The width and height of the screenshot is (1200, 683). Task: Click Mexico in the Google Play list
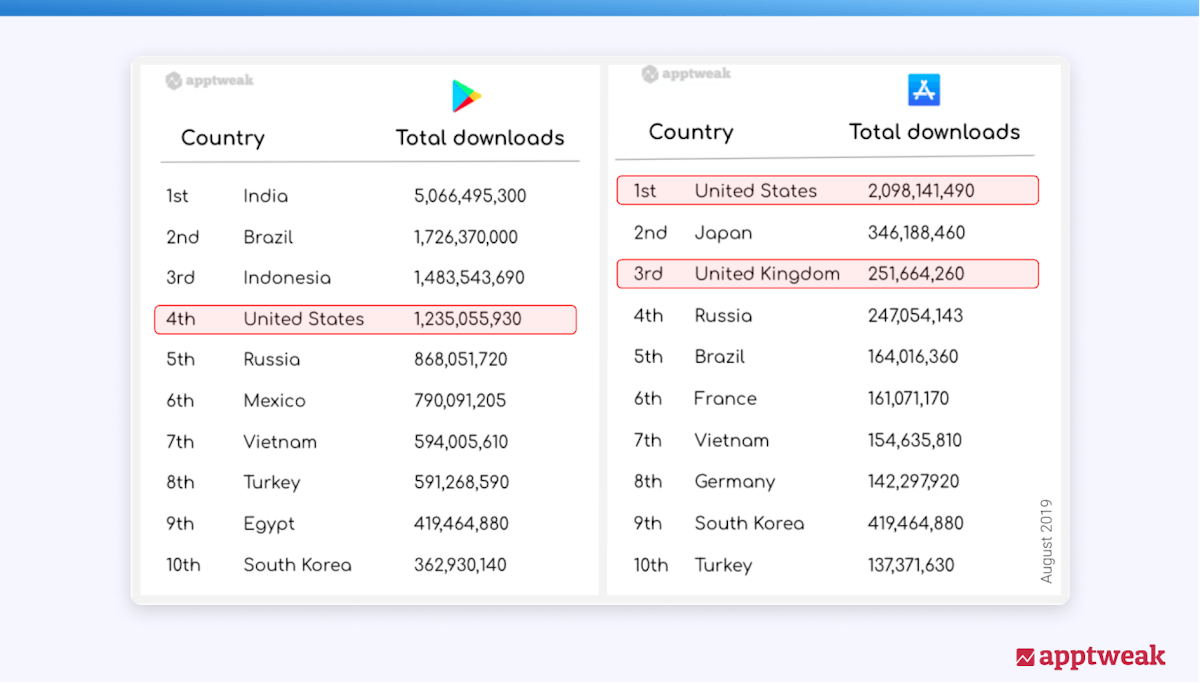274,401
